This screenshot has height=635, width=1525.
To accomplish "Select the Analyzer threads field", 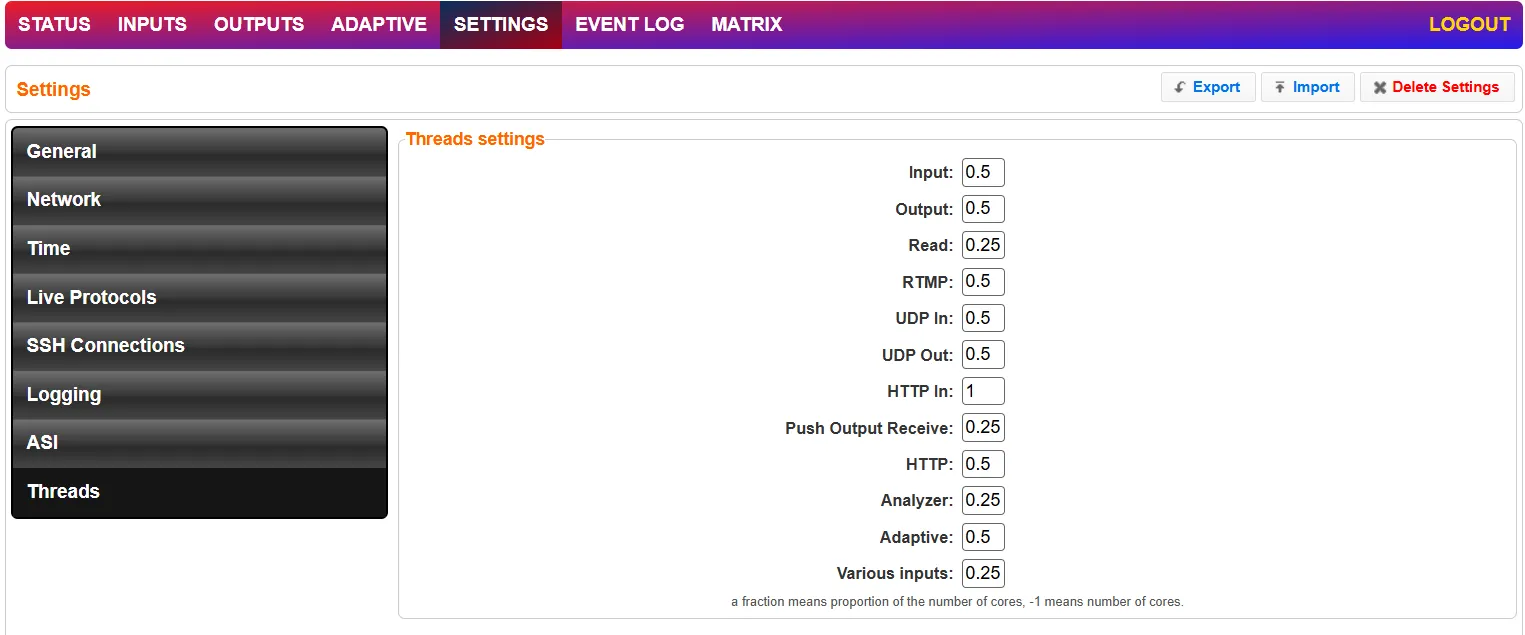I will (x=983, y=501).
